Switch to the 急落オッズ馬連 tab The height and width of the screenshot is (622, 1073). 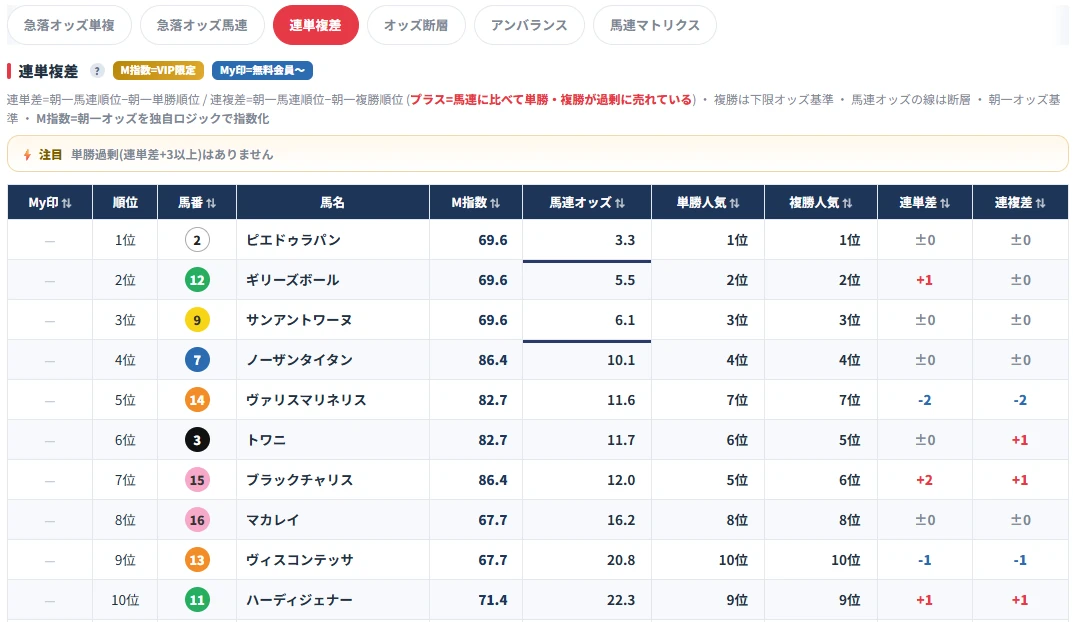pyautogui.click(x=202, y=25)
